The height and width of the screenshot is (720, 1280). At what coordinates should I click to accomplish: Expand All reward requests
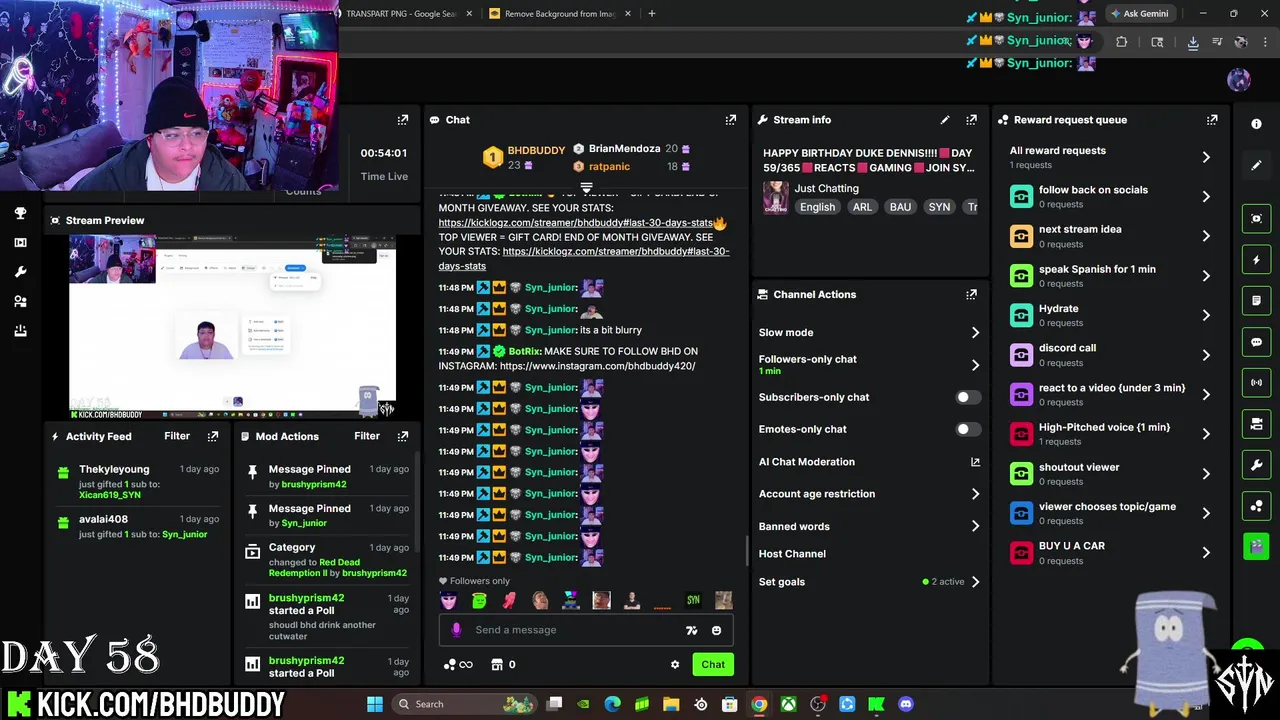pyautogui.click(x=1205, y=157)
